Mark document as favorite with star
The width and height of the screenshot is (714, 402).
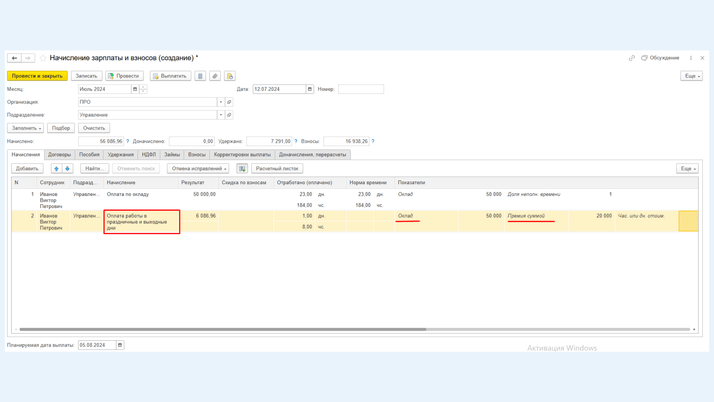[x=43, y=58]
